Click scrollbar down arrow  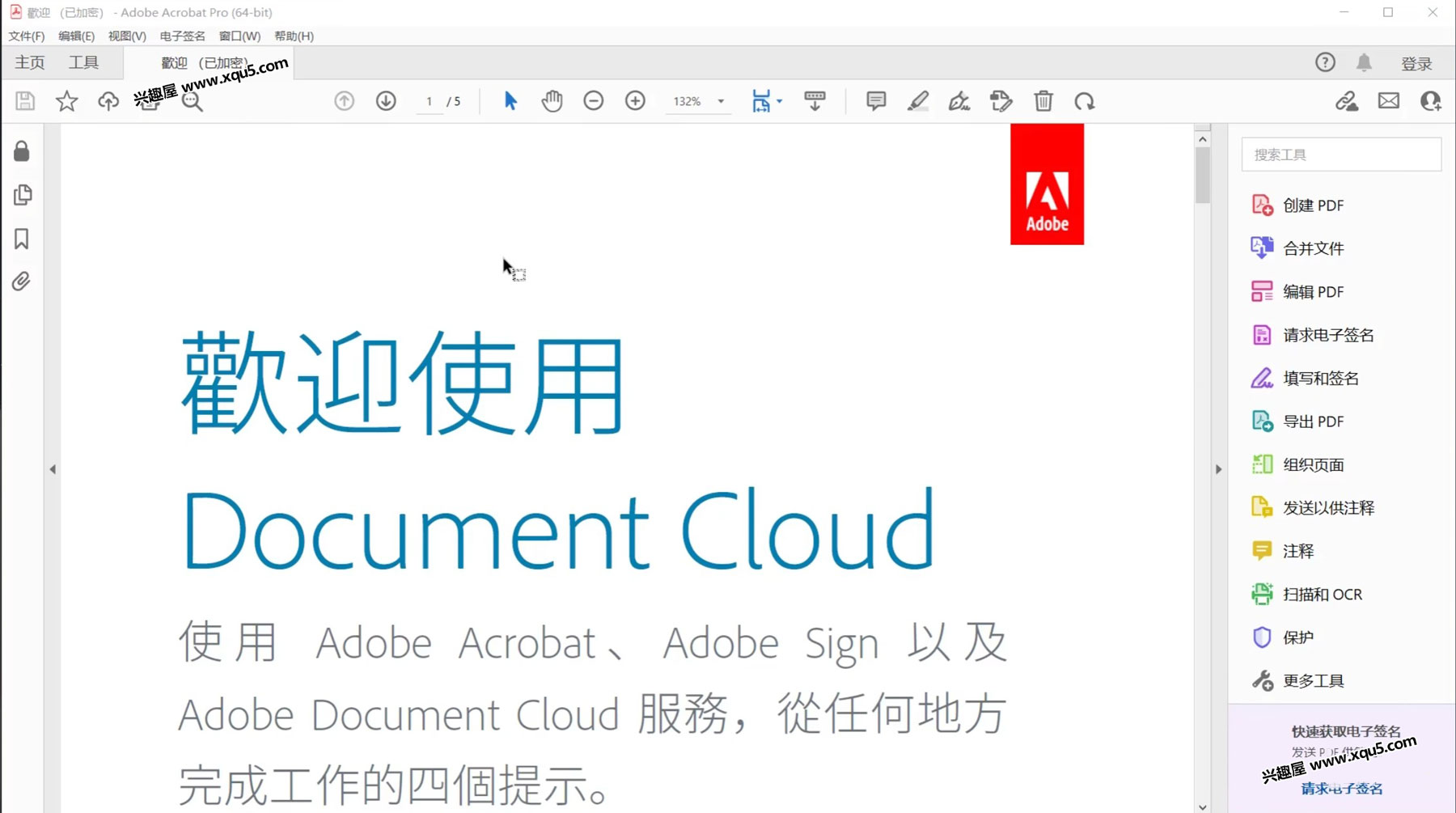click(x=1203, y=806)
